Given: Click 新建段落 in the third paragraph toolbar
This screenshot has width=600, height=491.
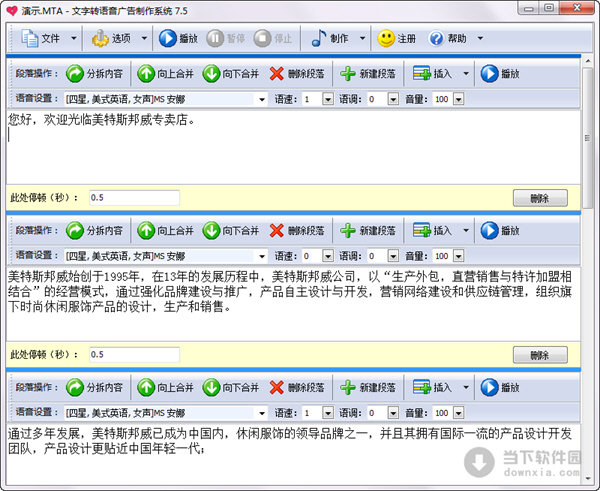Looking at the screenshot, I should coord(368,388).
